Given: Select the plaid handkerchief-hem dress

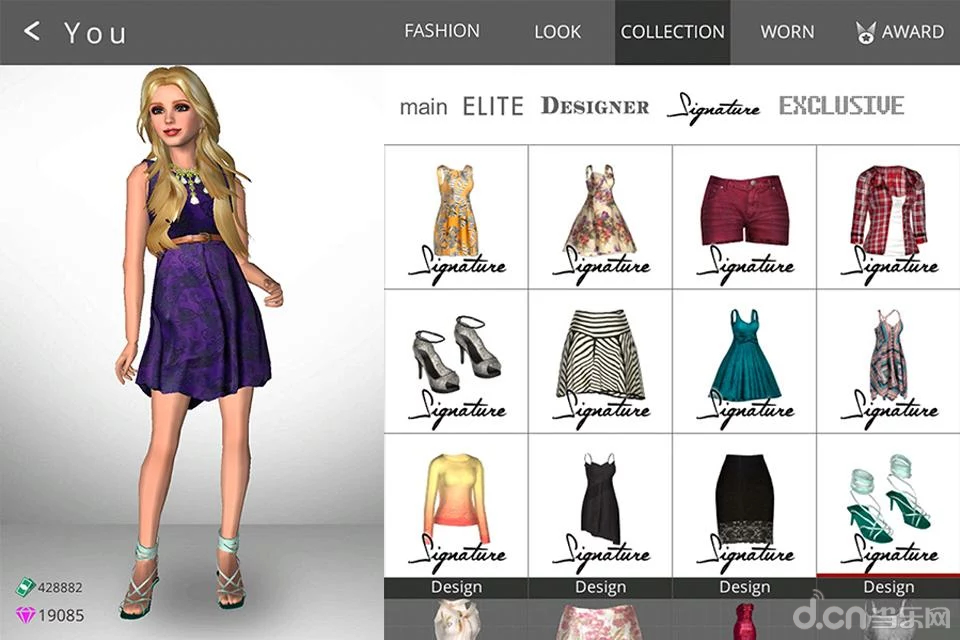Looking at the screenshot, I should pos(888,361).
